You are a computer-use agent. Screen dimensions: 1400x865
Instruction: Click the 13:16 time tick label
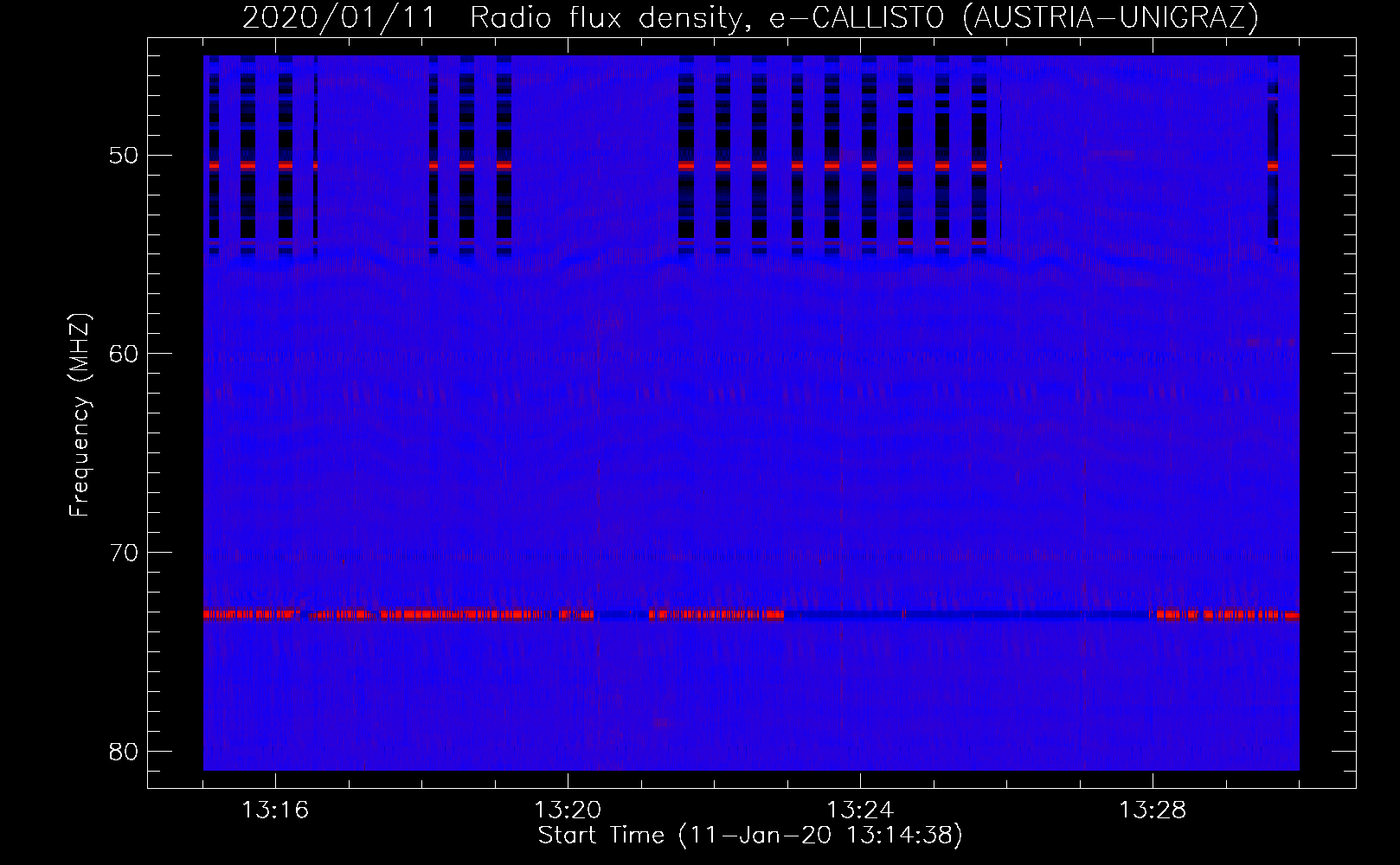(275, 811)
